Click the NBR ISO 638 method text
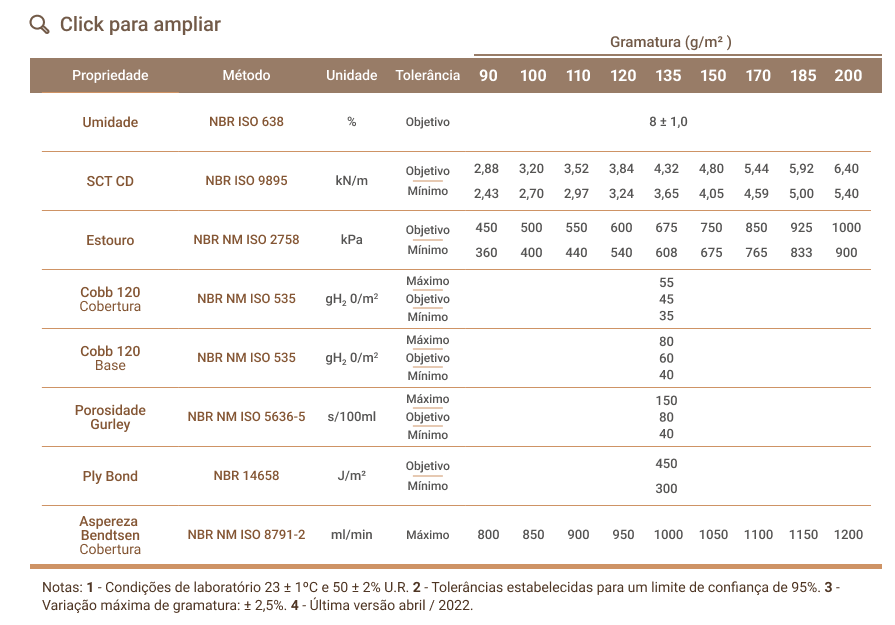 click(246, 122)
